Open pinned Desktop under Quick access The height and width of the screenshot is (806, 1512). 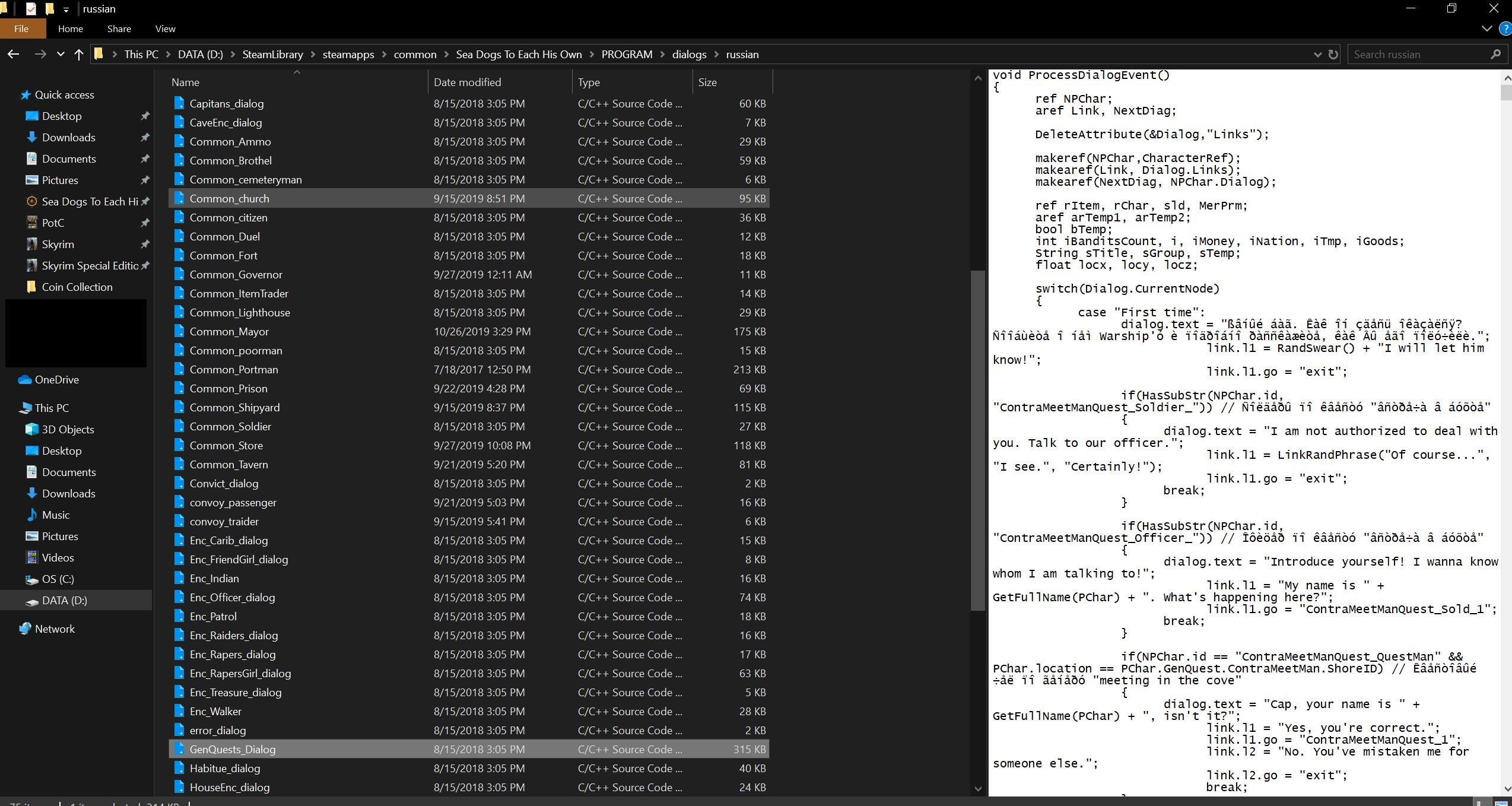pyautogui.click(x=62, y=116)
